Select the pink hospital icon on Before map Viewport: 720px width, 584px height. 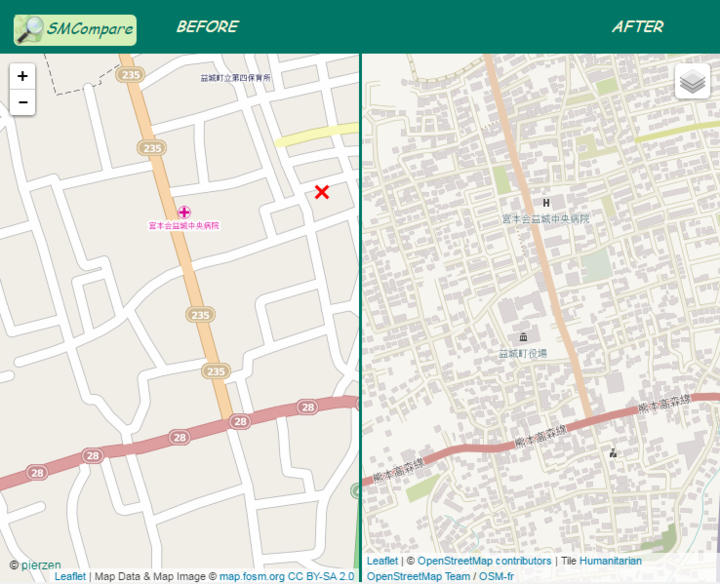point(184,211)
